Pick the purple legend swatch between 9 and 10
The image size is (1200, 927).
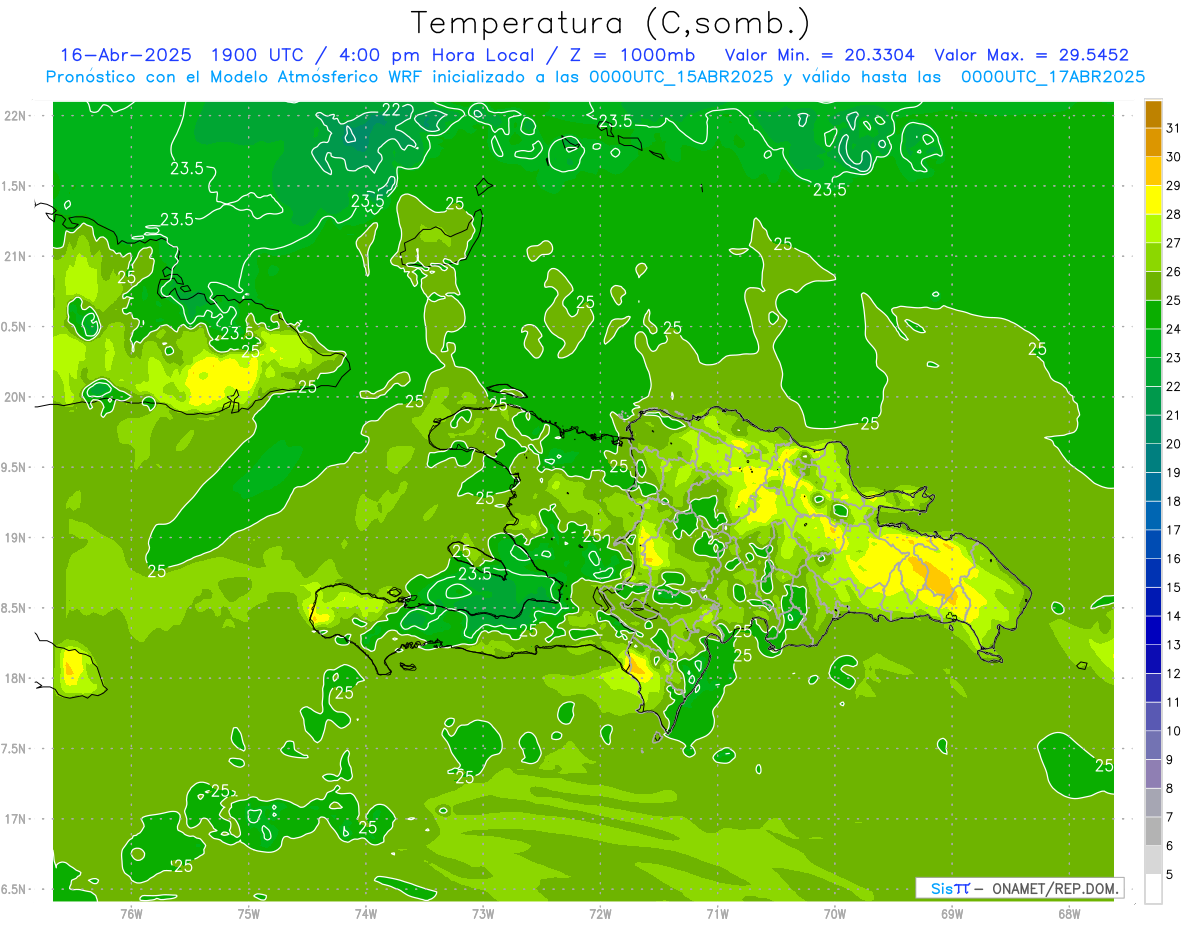click(x=1153, y=745)
